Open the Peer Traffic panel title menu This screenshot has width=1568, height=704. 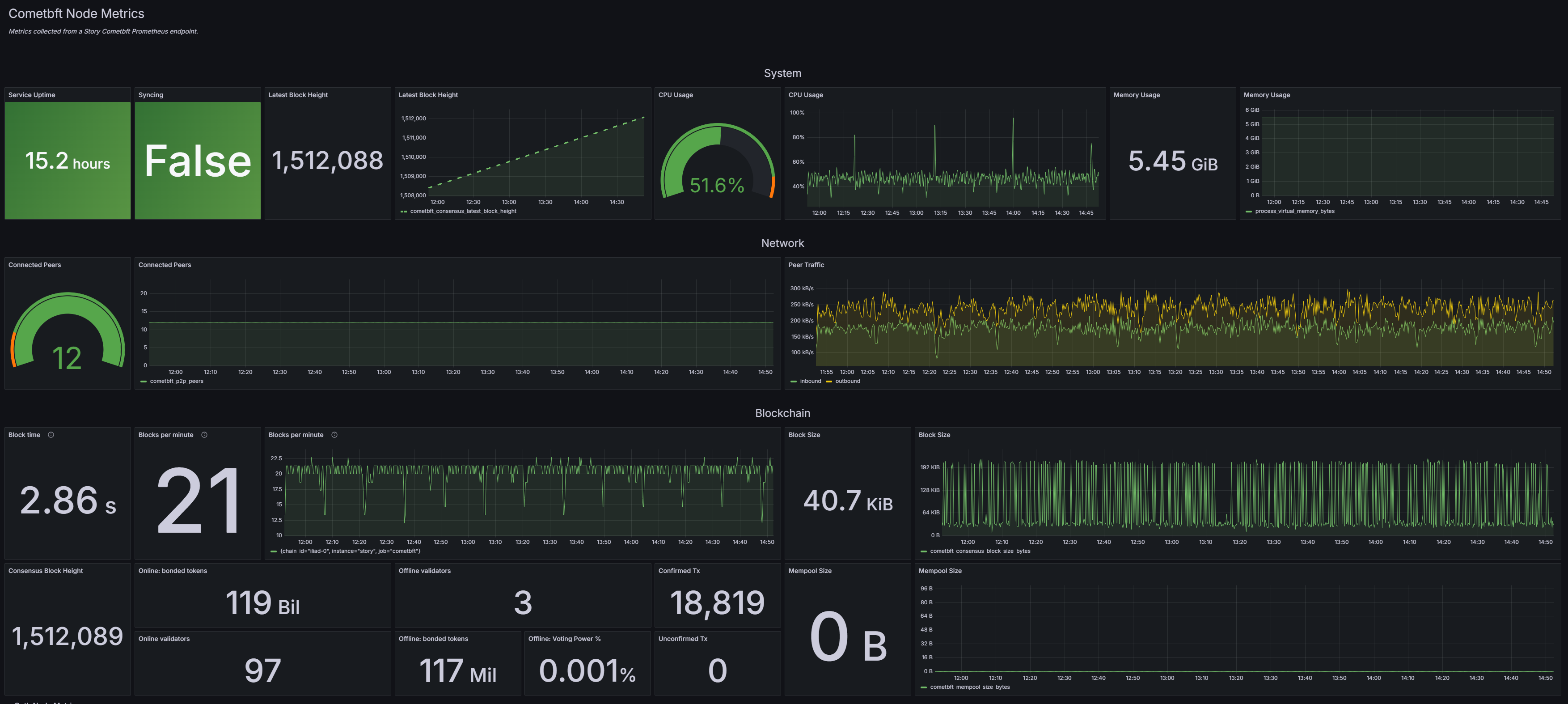point(806,265)
